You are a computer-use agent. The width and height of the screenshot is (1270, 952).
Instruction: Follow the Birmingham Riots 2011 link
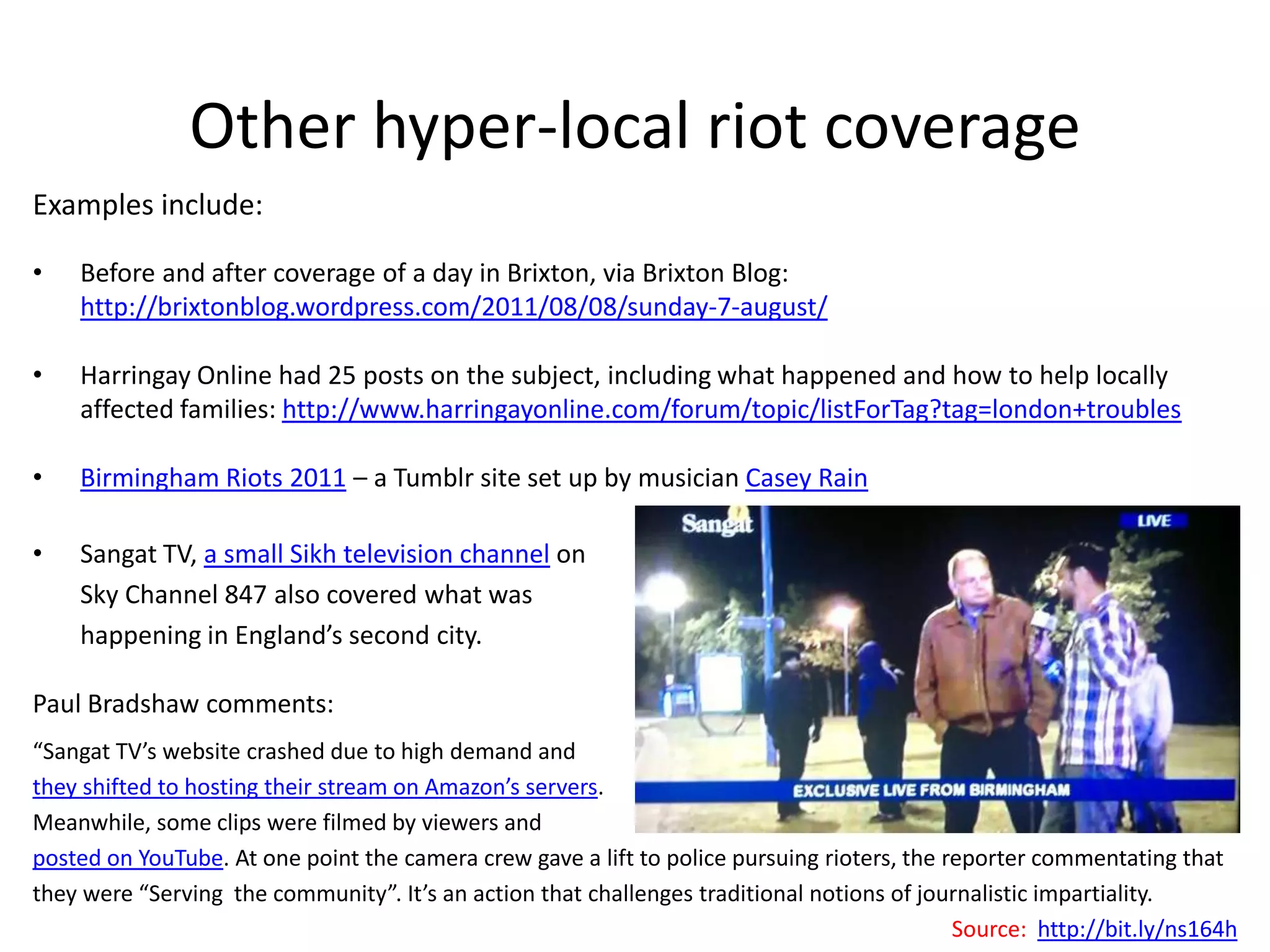pos(213,478)
